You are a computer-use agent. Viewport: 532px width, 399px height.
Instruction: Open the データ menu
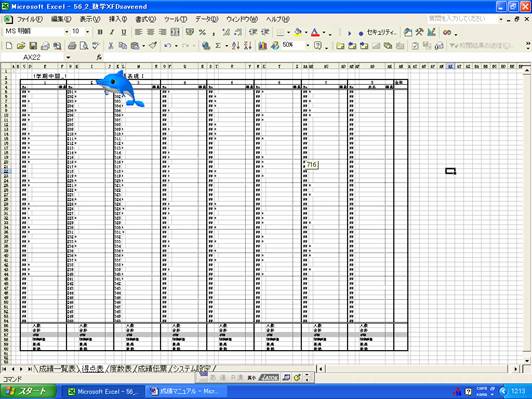(x=207, y=19)
